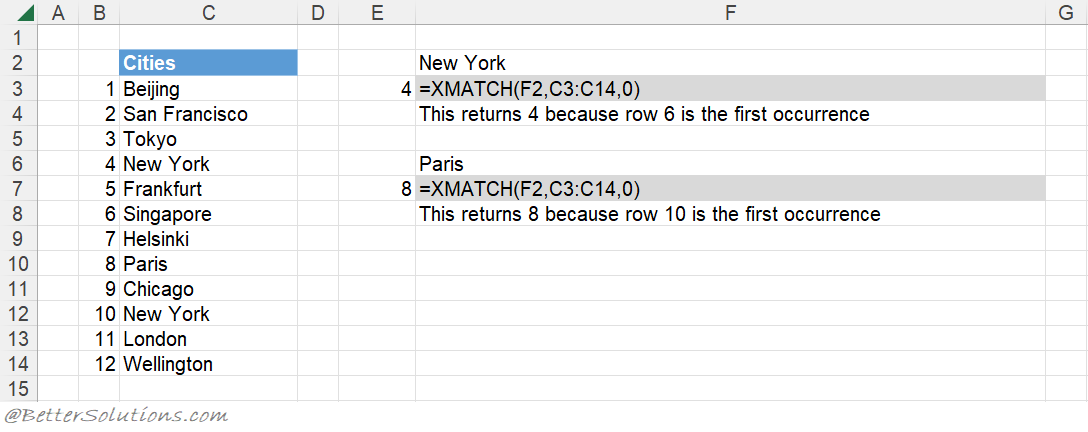
Task: Click the BetterSolutions.com watermark
Action: tap(115, 416)
